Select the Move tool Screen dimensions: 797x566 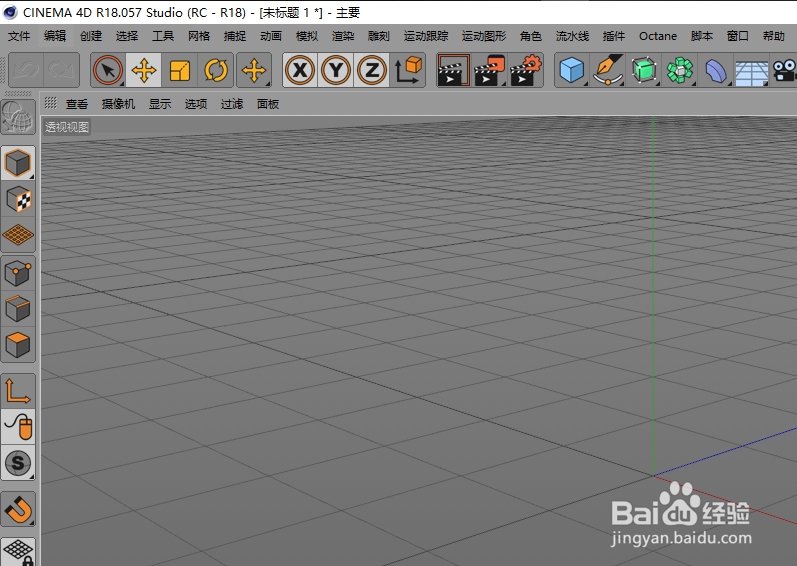point(144,70)
